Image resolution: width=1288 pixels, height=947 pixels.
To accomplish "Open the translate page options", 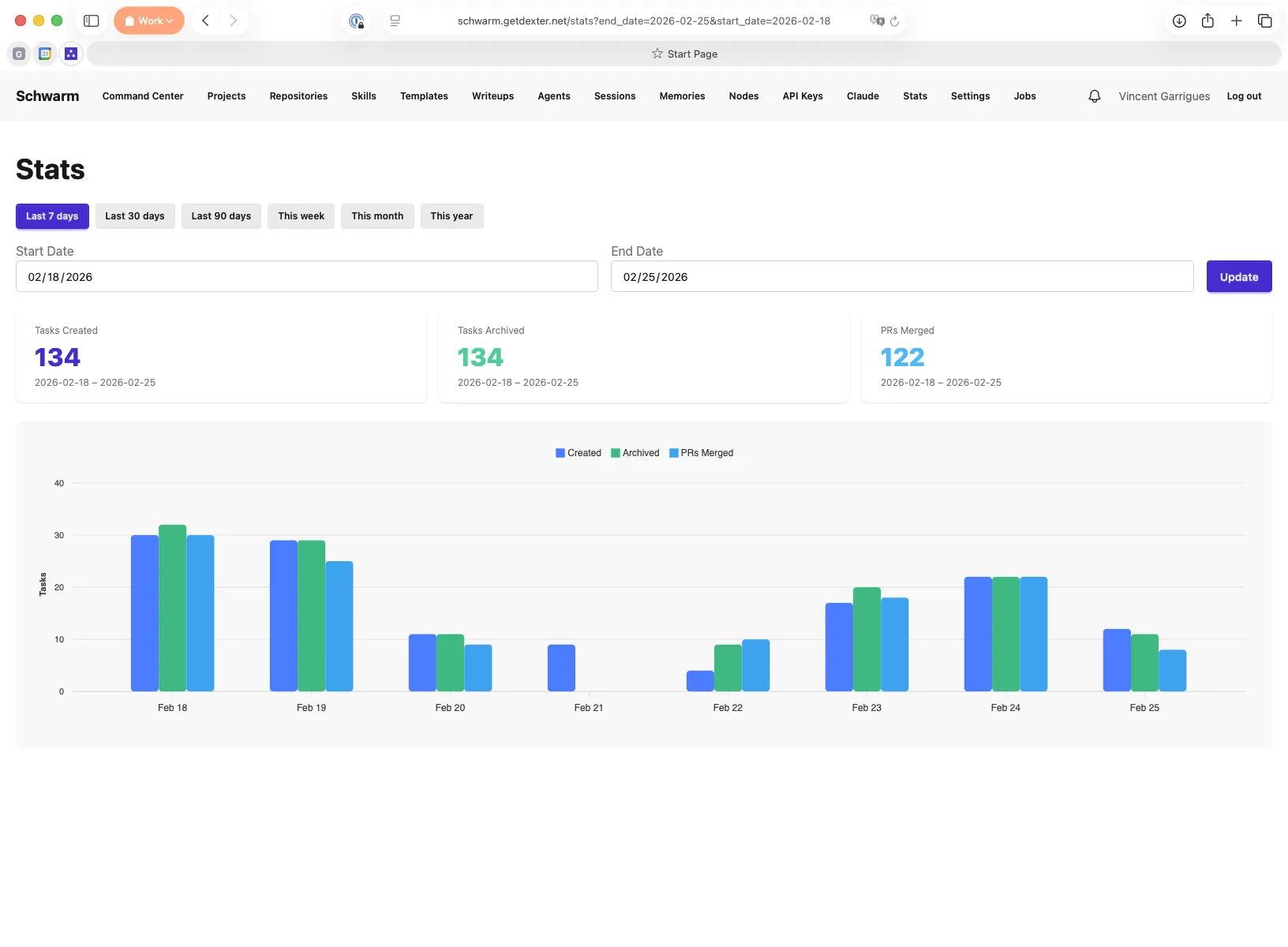I will pyautogui.click(x=876, y=21).
